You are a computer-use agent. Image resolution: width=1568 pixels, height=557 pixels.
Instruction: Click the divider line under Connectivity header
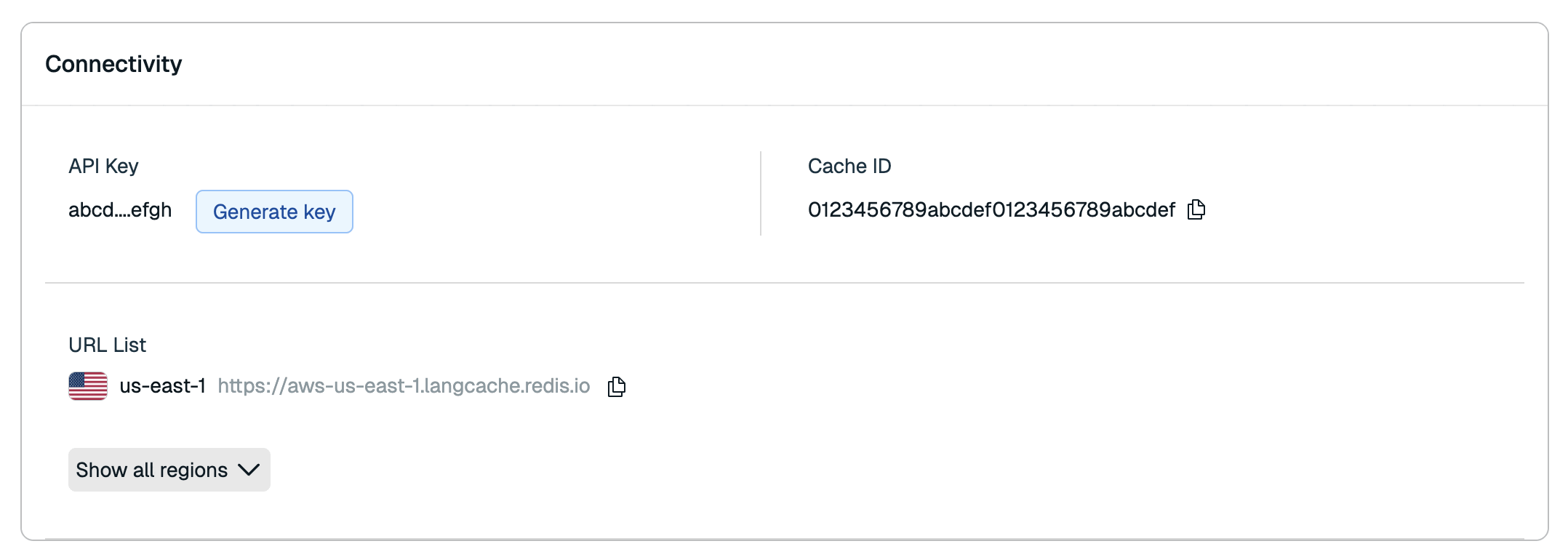click(784, 105)
